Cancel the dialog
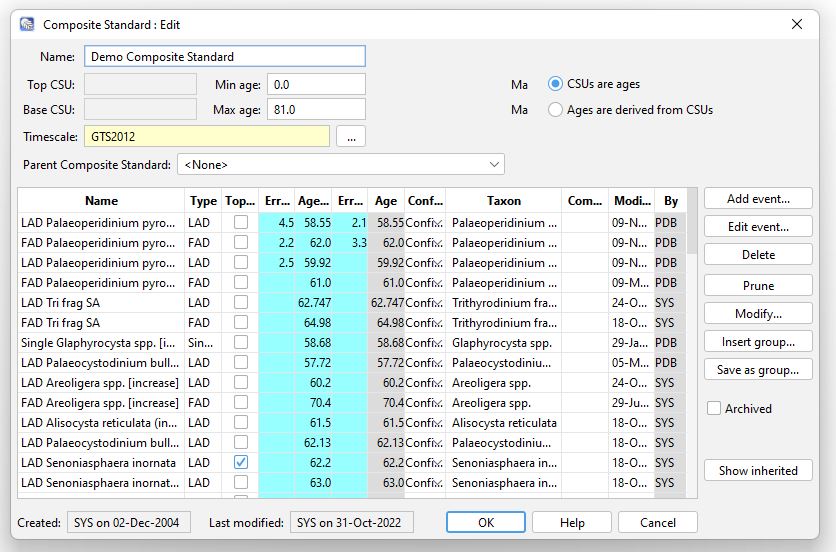The width and height of the screenshot is (836, 552). 658,523
